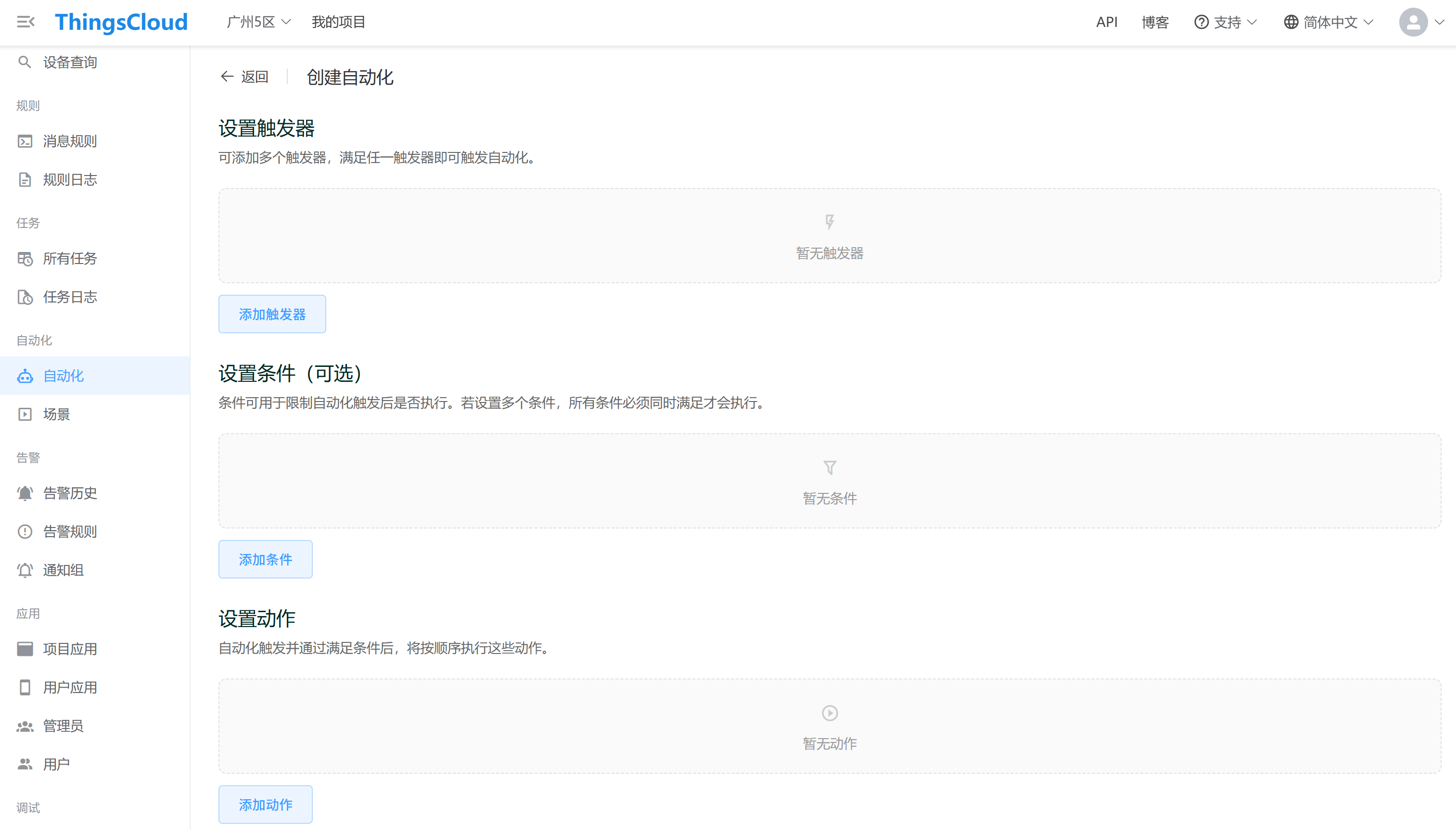
Task: Click the 添加动作 button
Action: click(x=265, y=805)
